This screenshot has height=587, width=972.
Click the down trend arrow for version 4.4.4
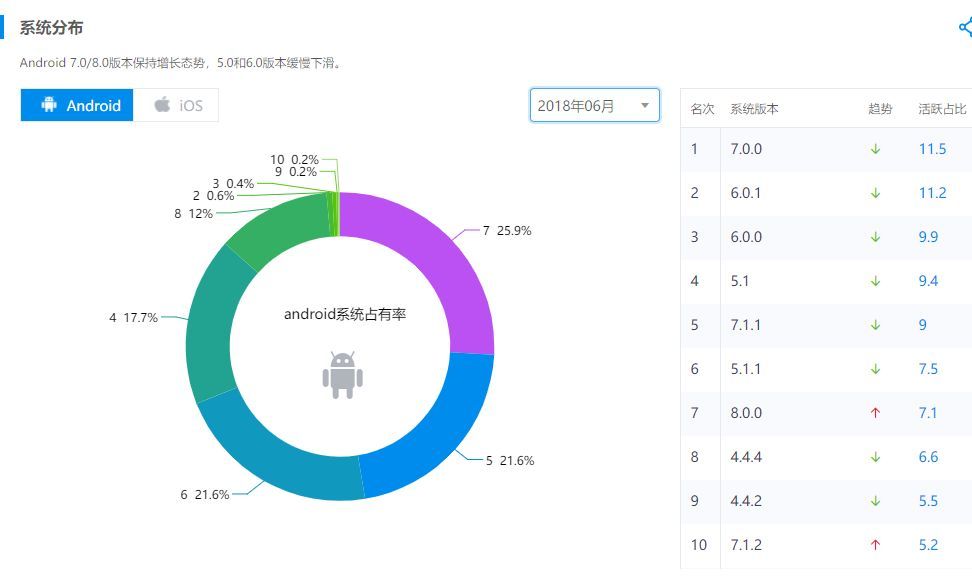(x=875, y=457)
